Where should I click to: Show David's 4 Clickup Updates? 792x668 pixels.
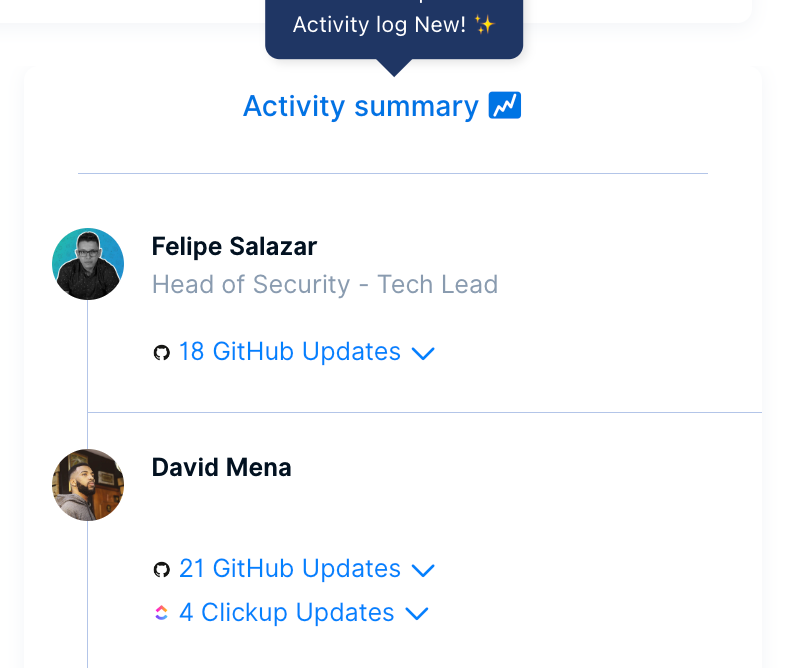point(287,612)
